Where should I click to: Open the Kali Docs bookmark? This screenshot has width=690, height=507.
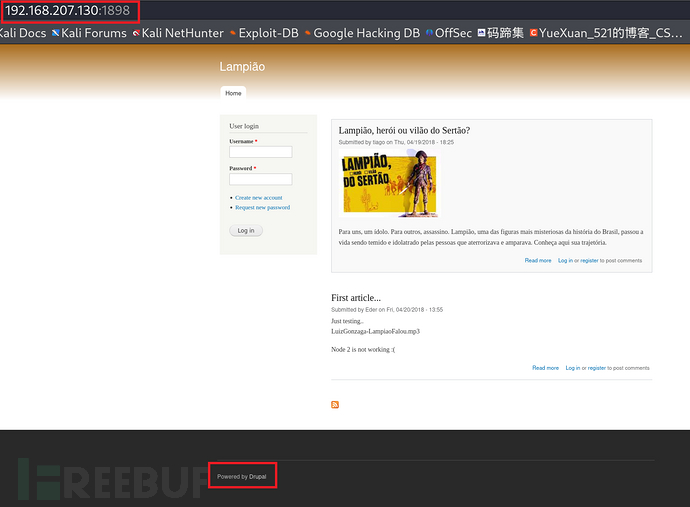tap(22, 33)
